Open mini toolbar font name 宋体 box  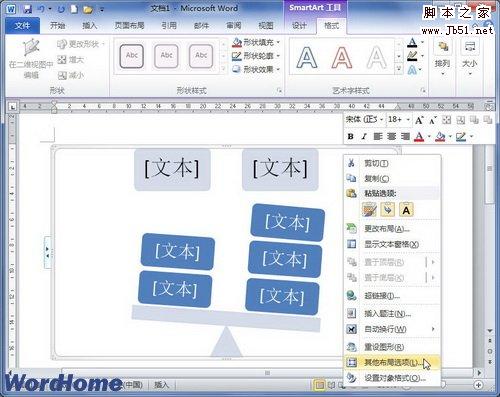coord(364,119)
